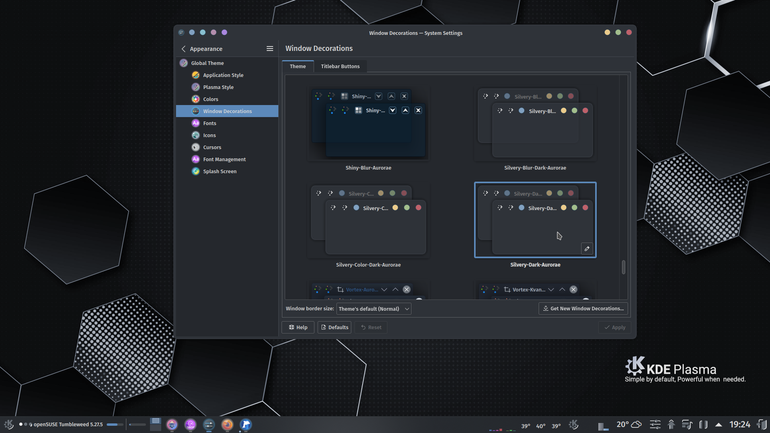The image size is (770, 433).
Task: Switch to the Titlebar Buttons tab
Action: click(340, 66)
